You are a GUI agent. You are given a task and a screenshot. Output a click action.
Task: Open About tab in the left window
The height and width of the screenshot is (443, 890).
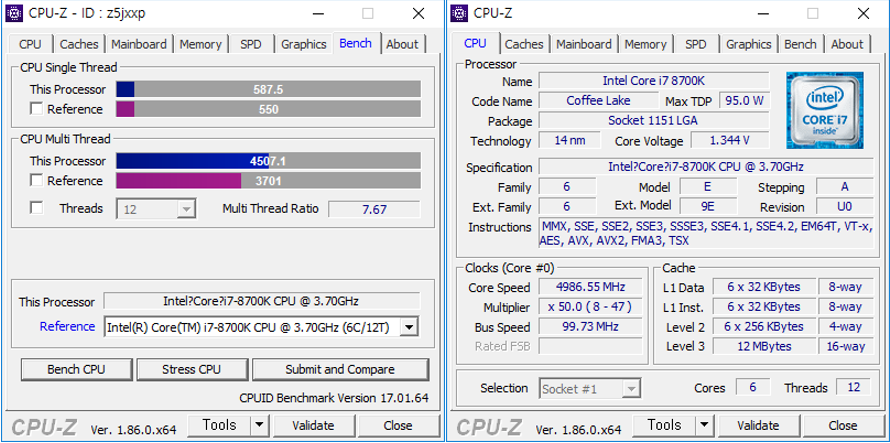tap(402, 44)
